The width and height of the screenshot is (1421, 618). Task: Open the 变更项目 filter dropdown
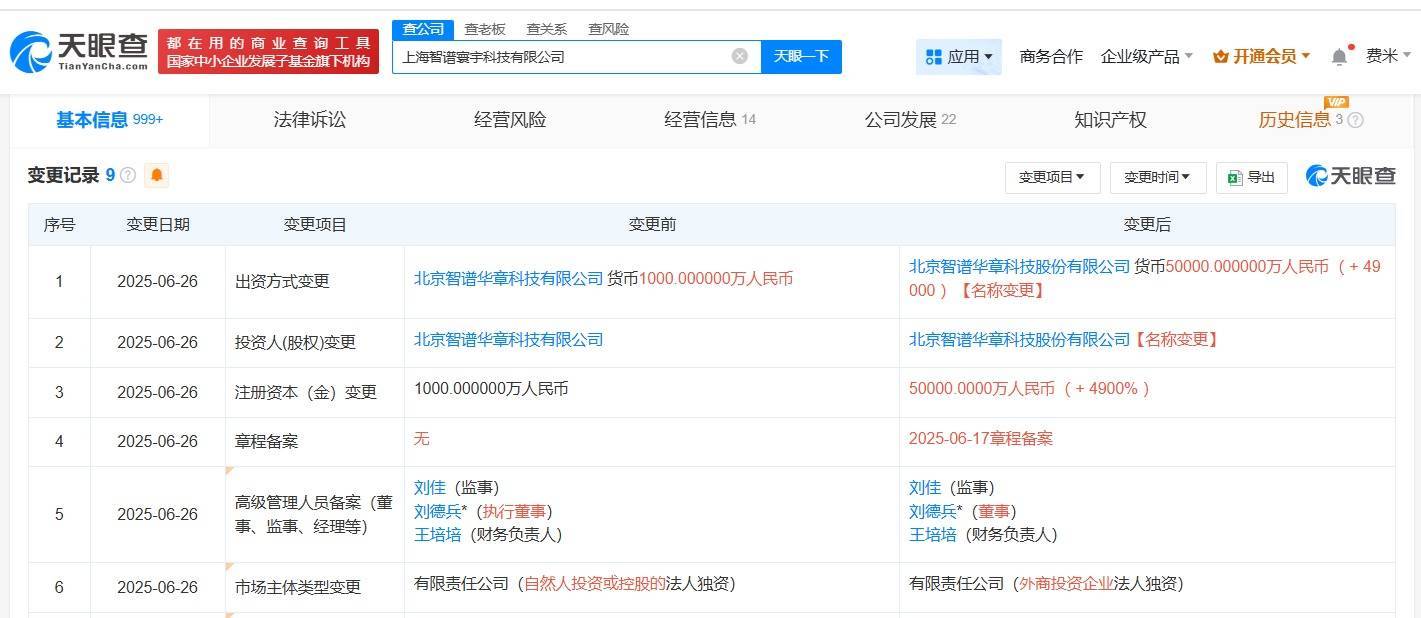(x=1052, y=177)
